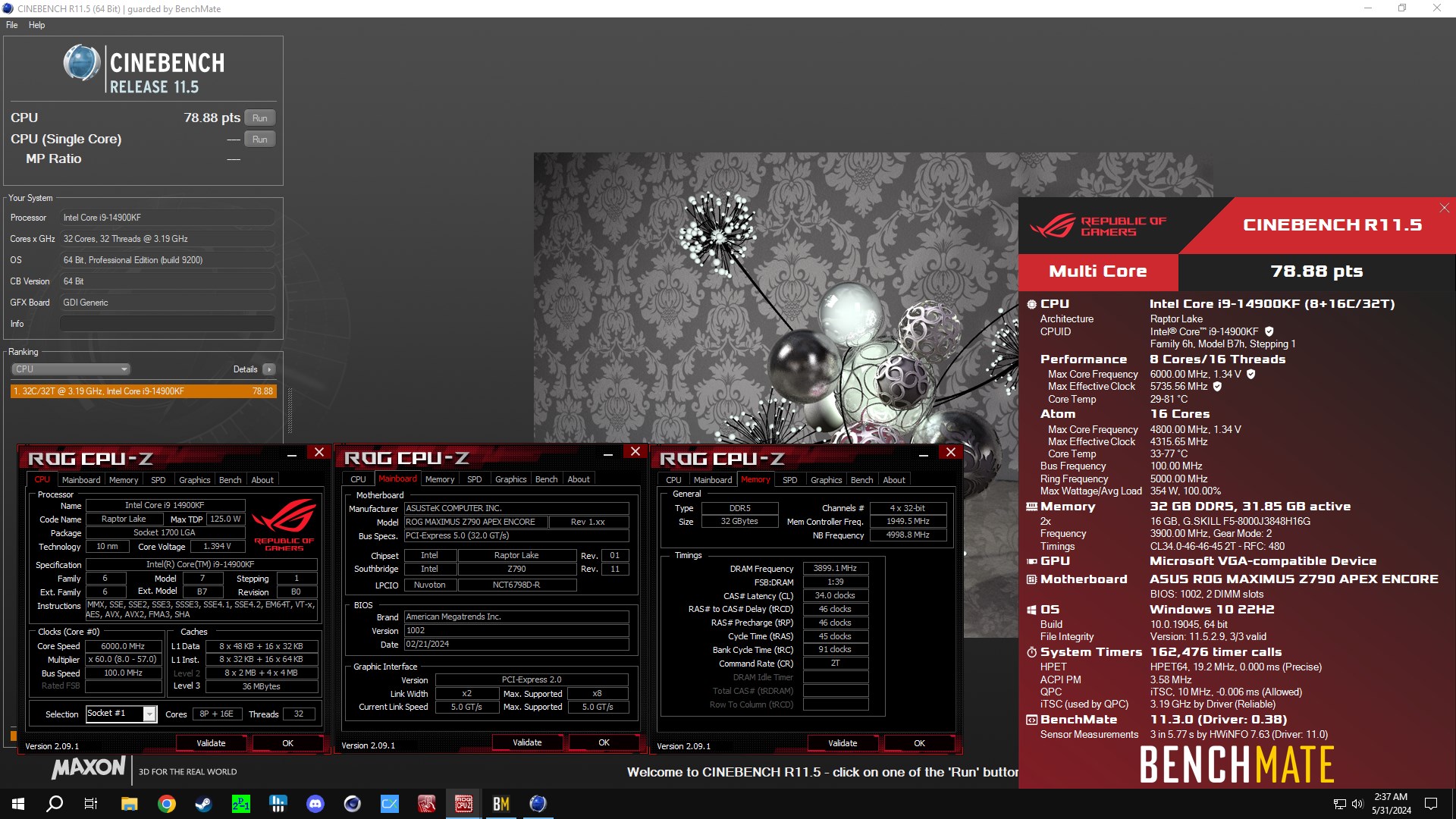This screenshot has height=819, width=1456.
Task: Click OK in the Mainboard CPU-Z window
Action: 604,742
